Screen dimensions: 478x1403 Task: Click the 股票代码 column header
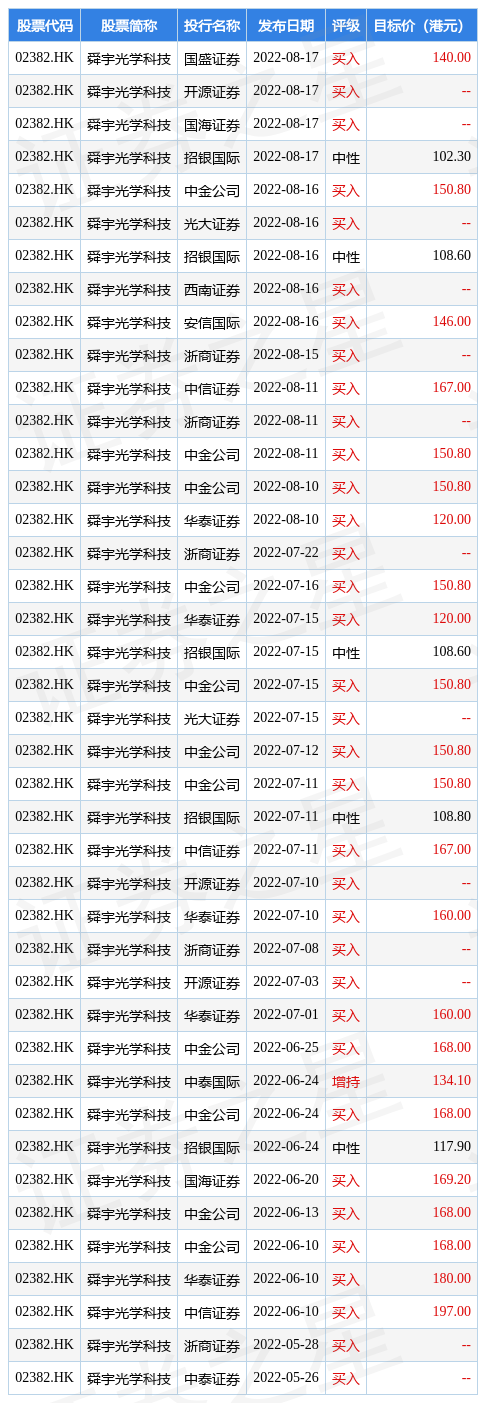tap(44, 25)
